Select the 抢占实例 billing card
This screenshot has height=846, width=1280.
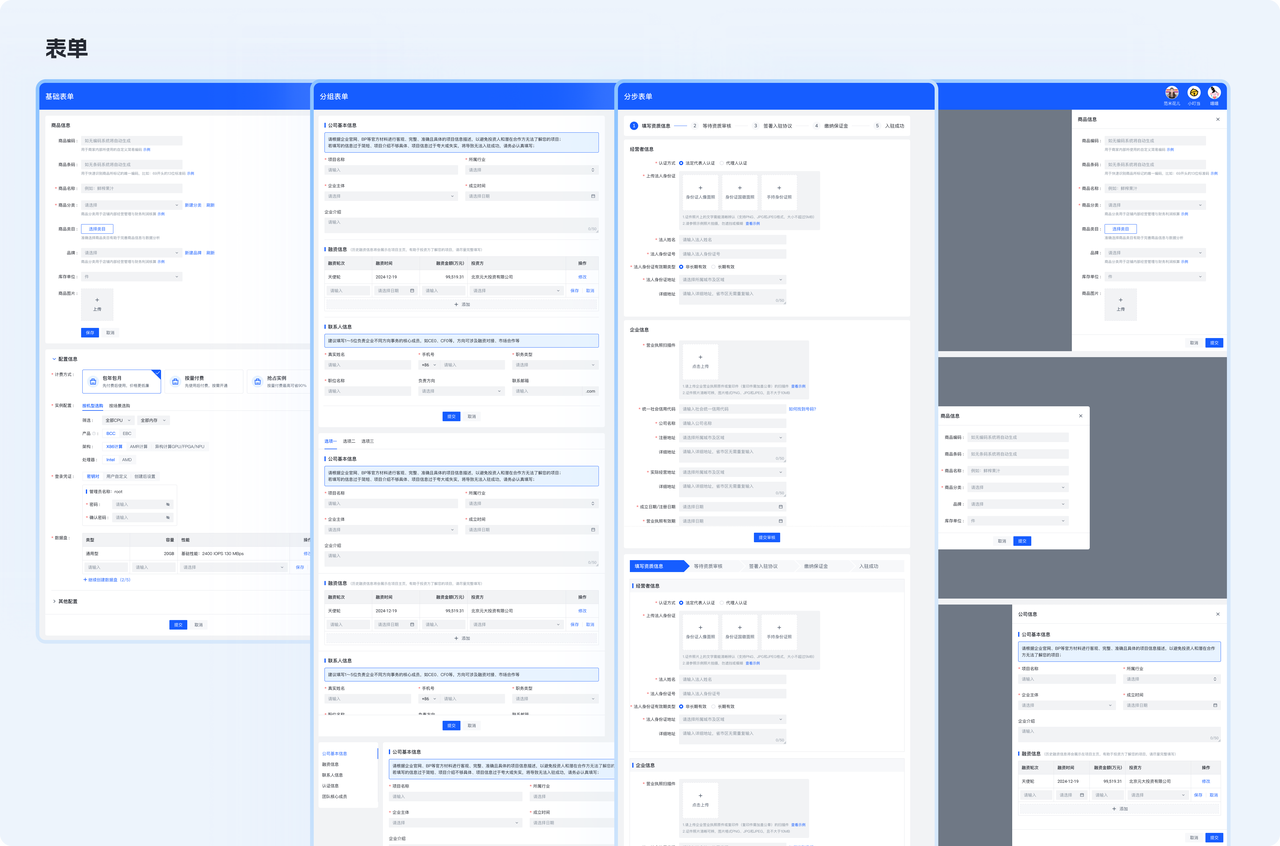280,381
